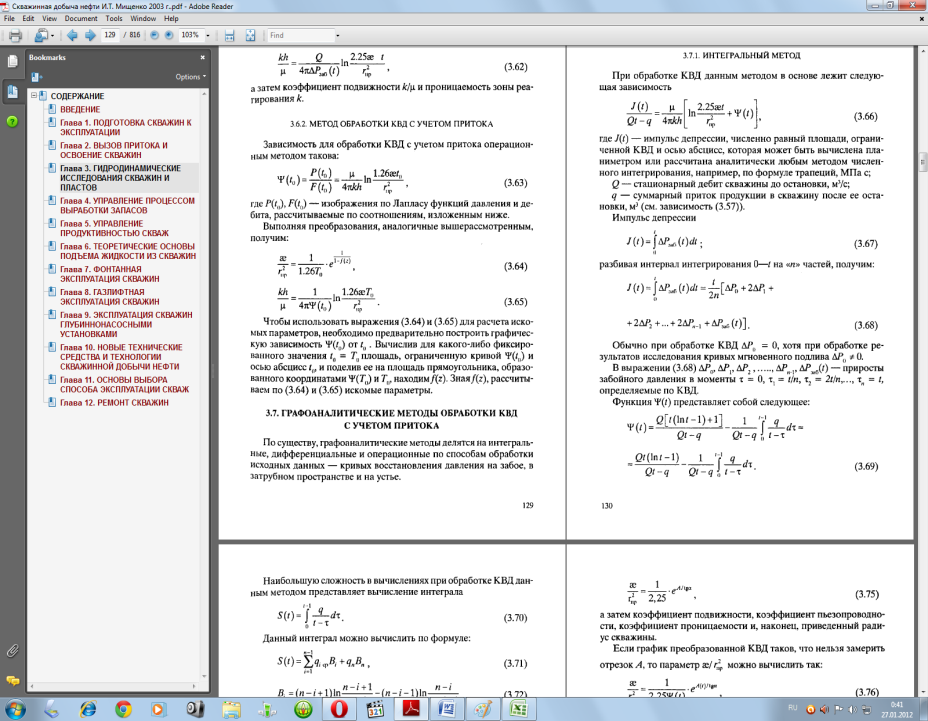Viewport: 928px width, 721px height.
Task: Open bookmark Глава 4. УПРАВЛЕНИЕ ПРОЦЕССОМ
Action: [x=127, y=205]
